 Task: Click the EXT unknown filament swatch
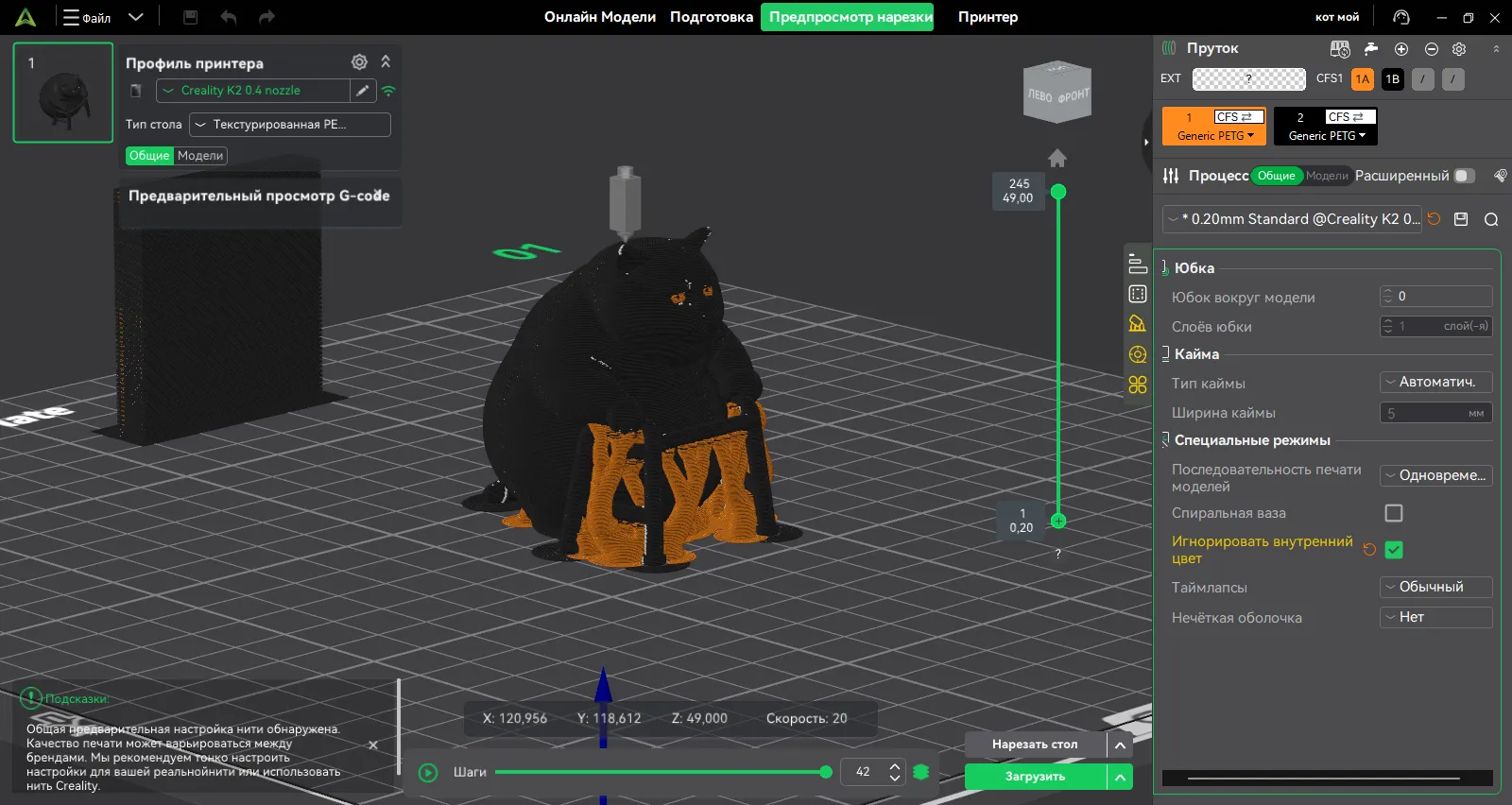1249,79
